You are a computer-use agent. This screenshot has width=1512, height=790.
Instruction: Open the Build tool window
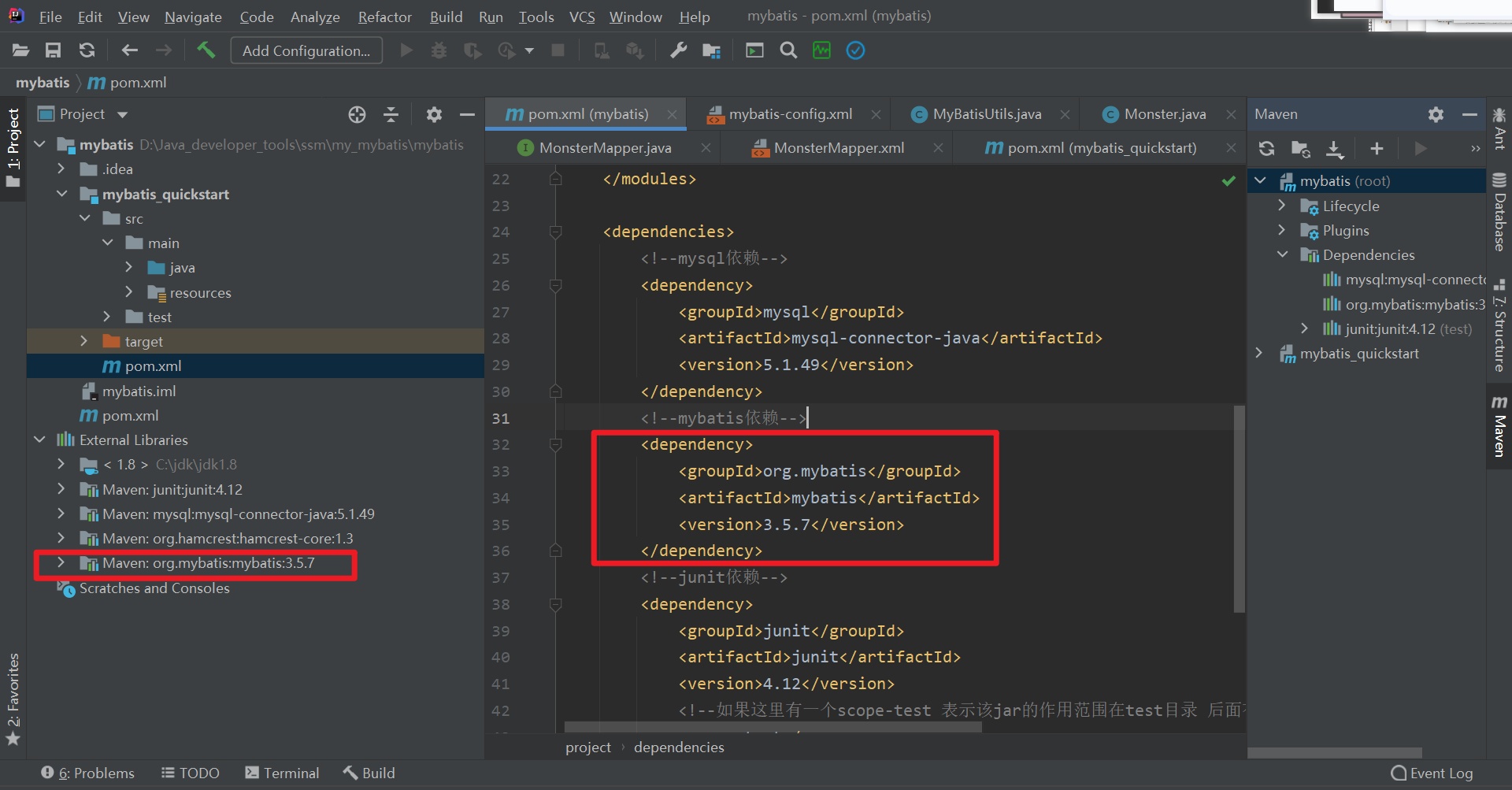click(369, 773)
